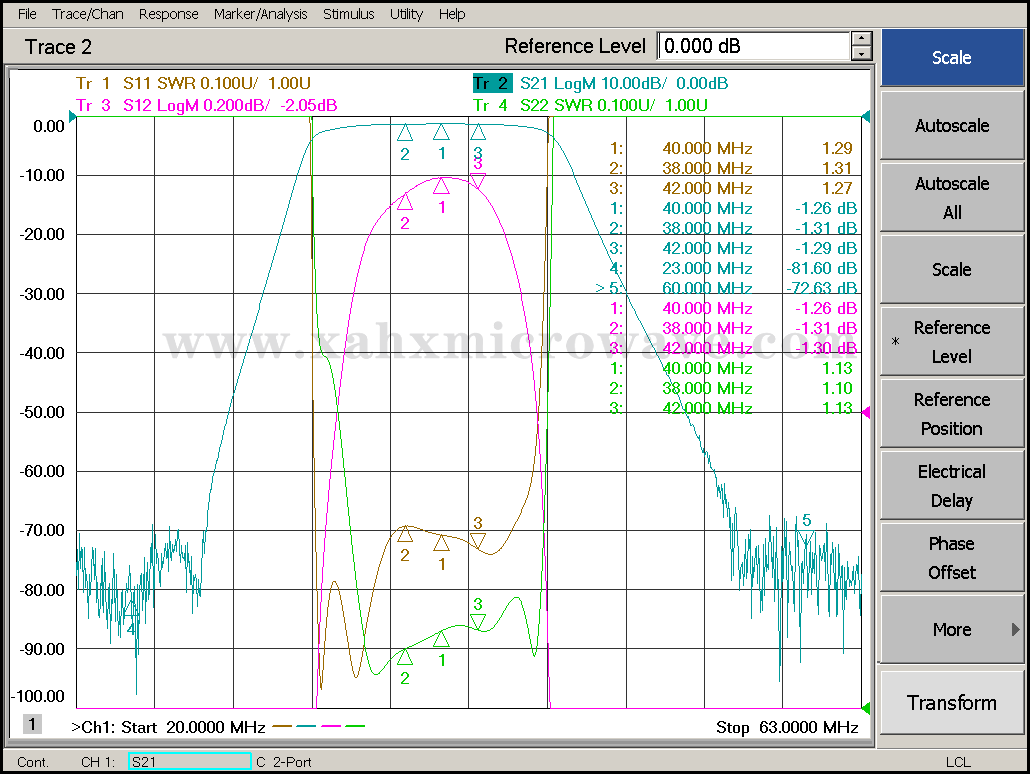Click the Trace 2 title label

[58, 47]
